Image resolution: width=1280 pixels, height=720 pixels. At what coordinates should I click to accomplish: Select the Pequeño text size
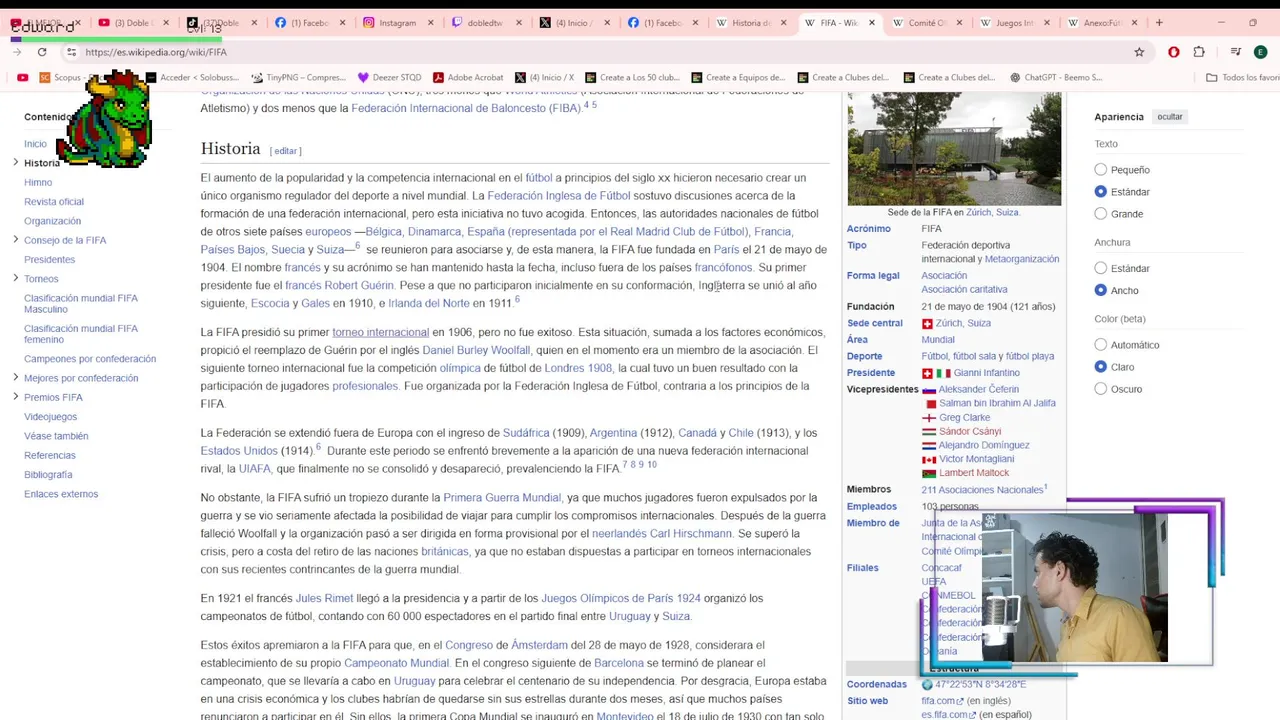pos(1101,170)
